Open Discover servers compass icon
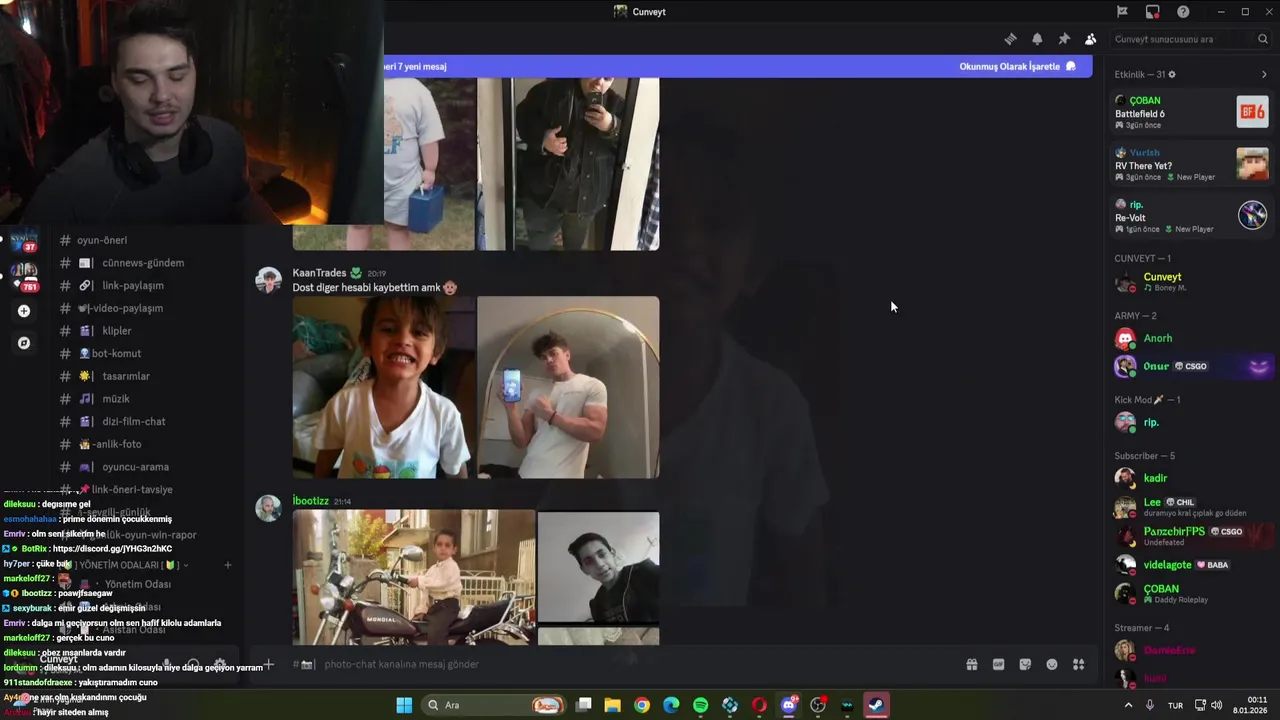The width and height of the screenshot is (1280, 720). point(24,343)
